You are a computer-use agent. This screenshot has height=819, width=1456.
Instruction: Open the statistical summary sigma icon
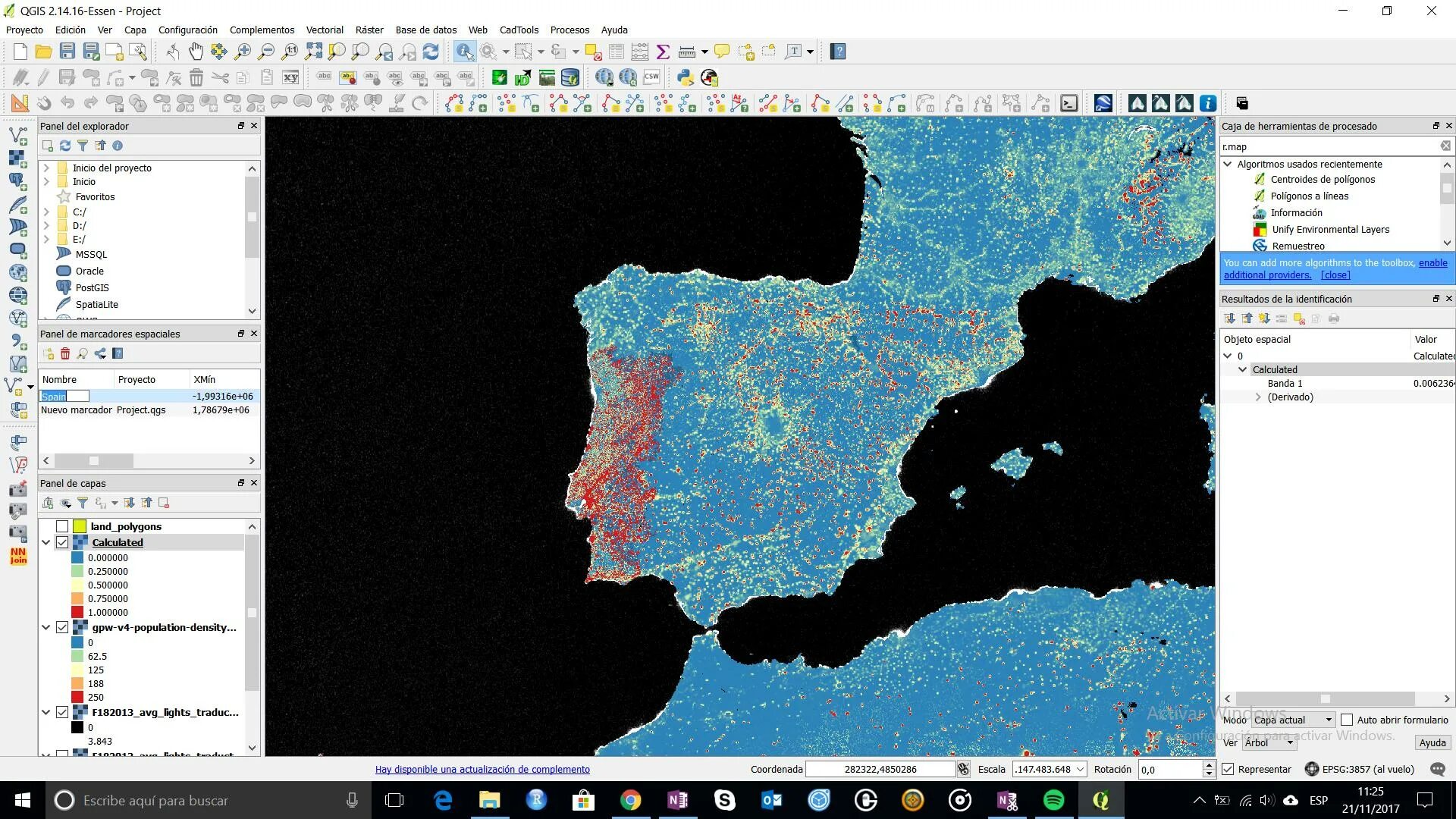click(x=663, y=52)
